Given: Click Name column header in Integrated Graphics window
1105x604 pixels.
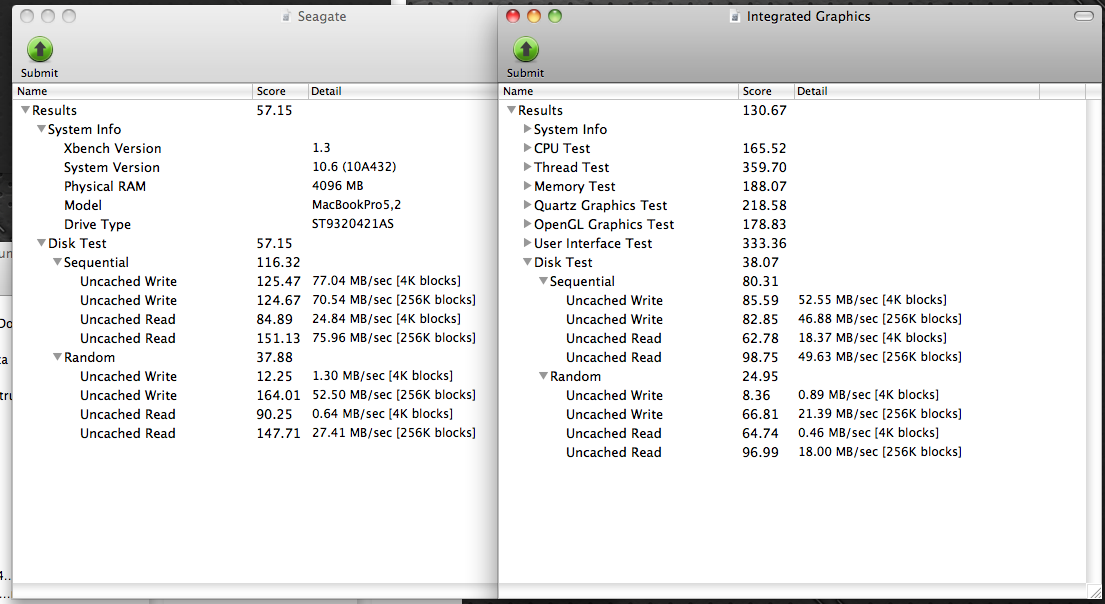Looking at the screenshot, I should pos(619,91).
